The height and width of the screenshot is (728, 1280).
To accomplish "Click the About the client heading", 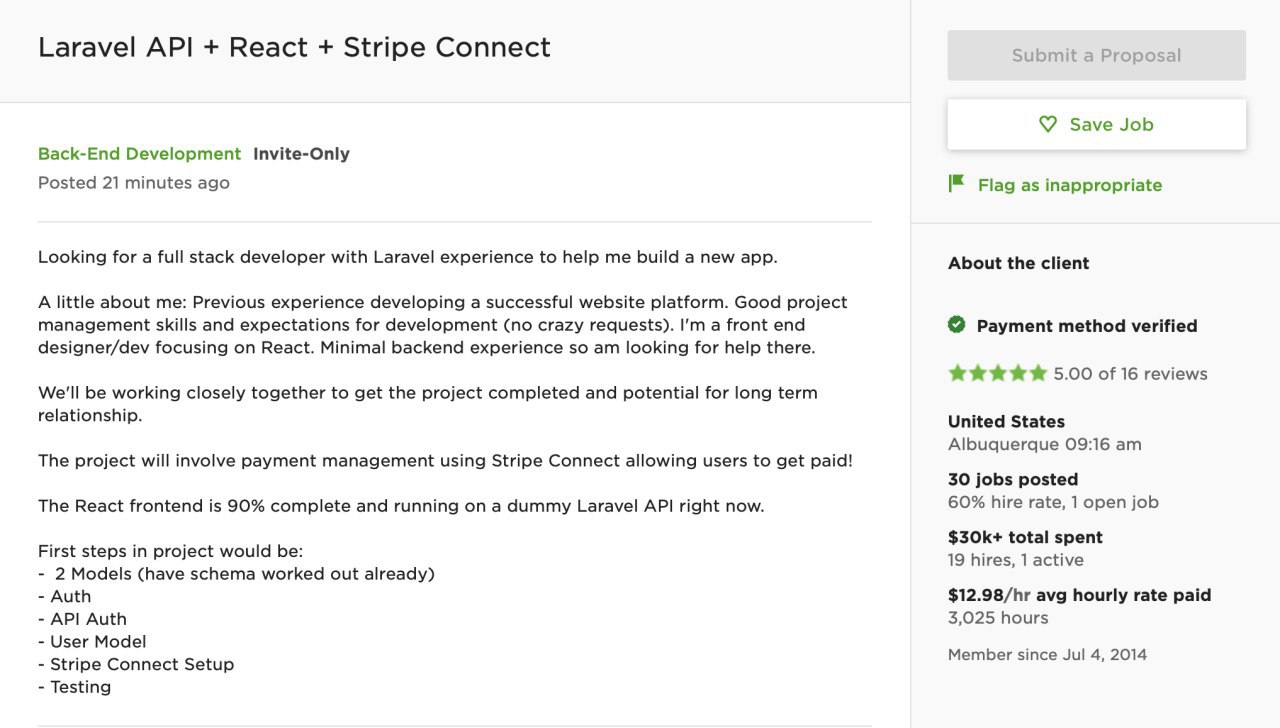I will (x=1018, y=263).
